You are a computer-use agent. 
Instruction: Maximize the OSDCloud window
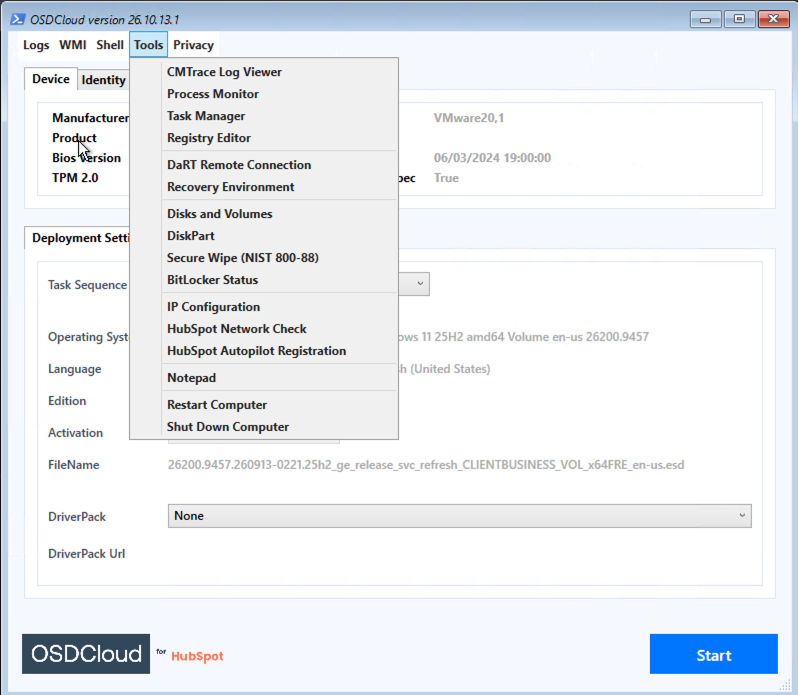coord(739,19)
